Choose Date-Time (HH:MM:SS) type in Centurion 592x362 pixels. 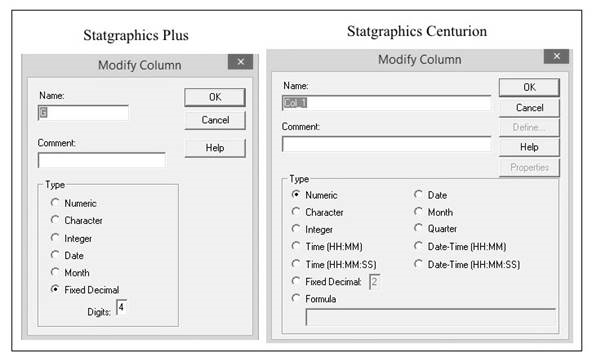pyautogui.click(x=418, y=264)
